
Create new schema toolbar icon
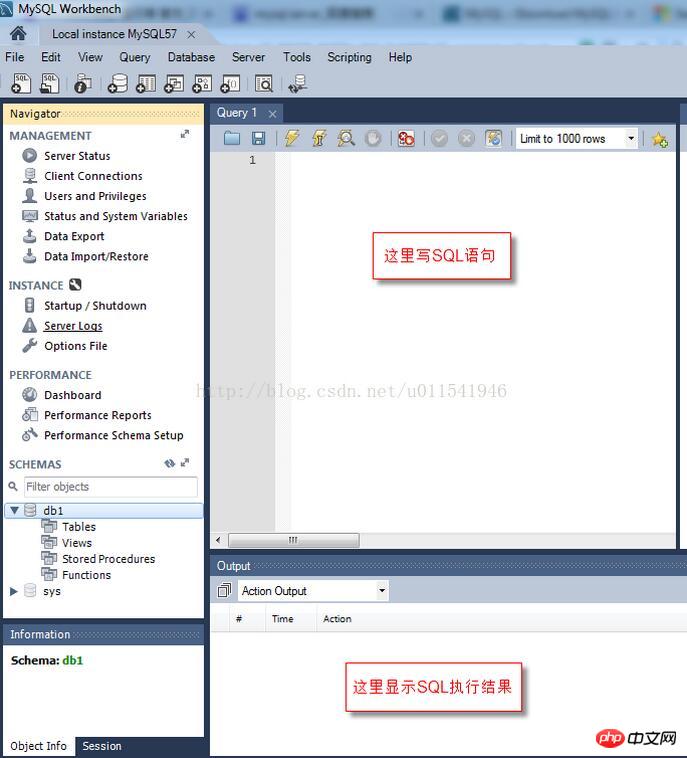click(117, 84)
